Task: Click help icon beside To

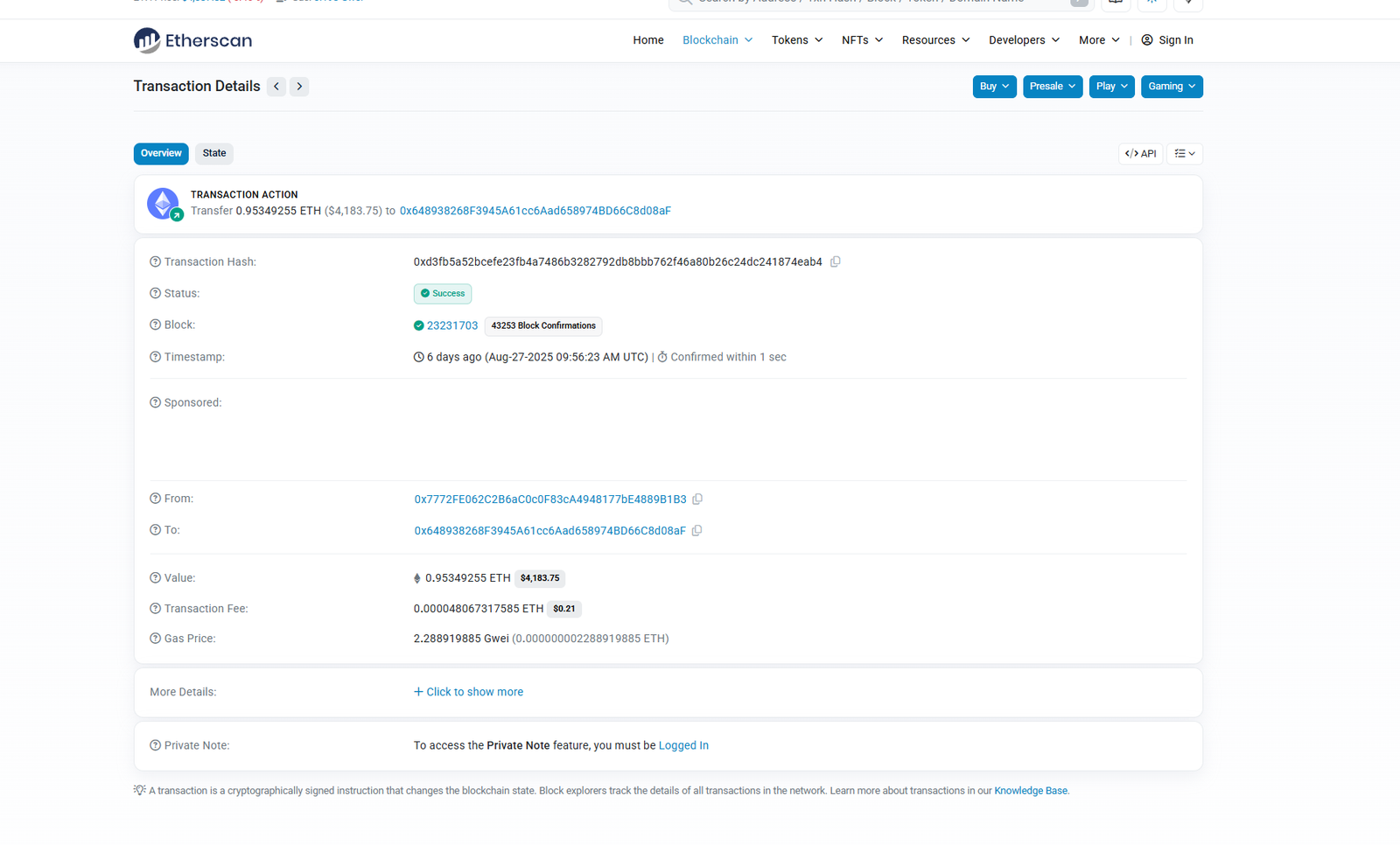Action: (155, 530)
